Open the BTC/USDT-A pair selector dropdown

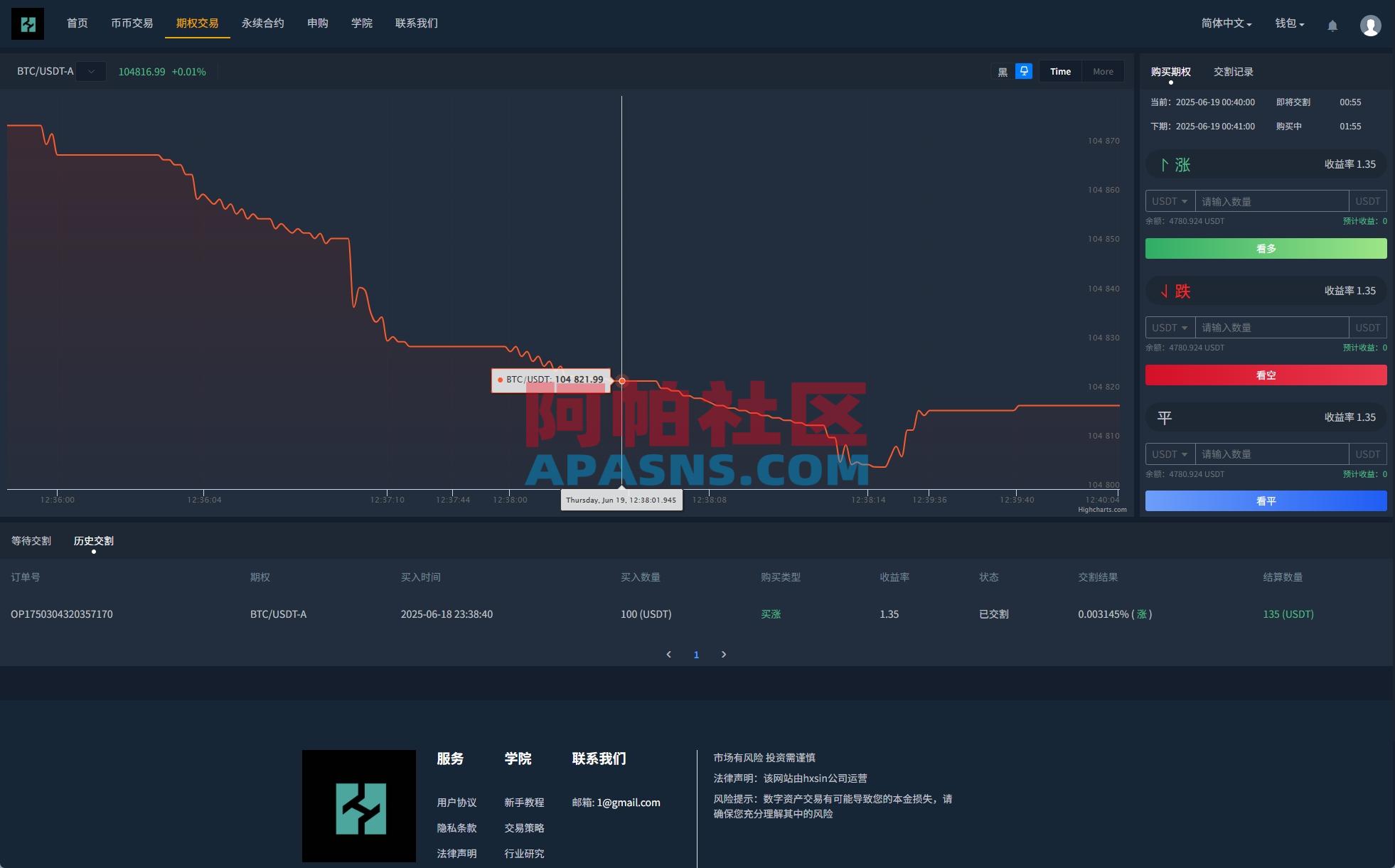(91, 71)
